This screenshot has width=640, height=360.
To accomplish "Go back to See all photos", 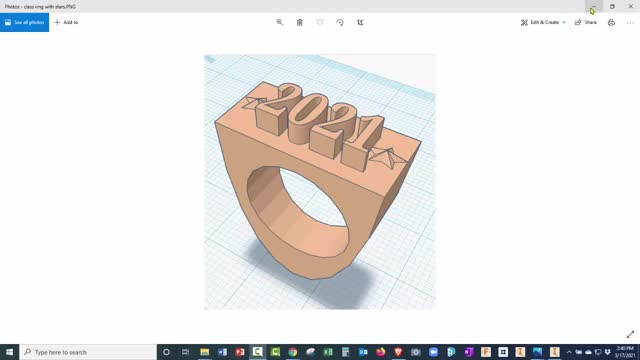I will click(24, 22).
